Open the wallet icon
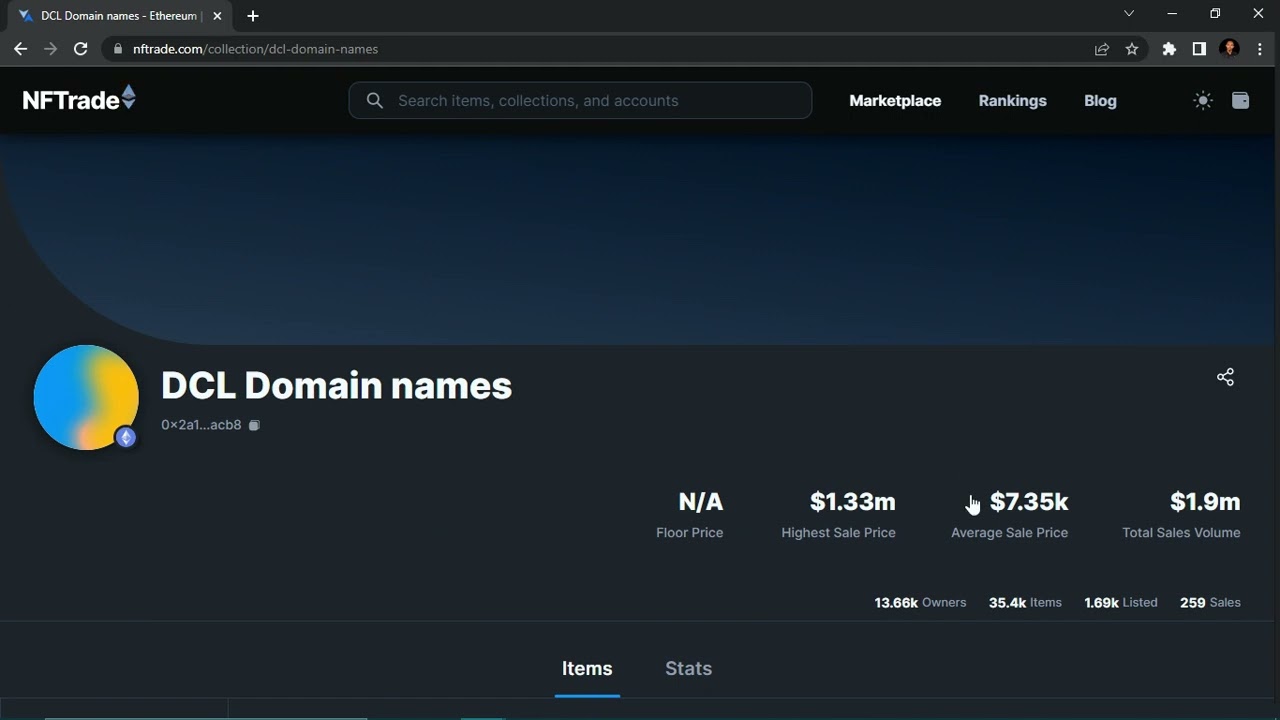 pos(1240,100)
